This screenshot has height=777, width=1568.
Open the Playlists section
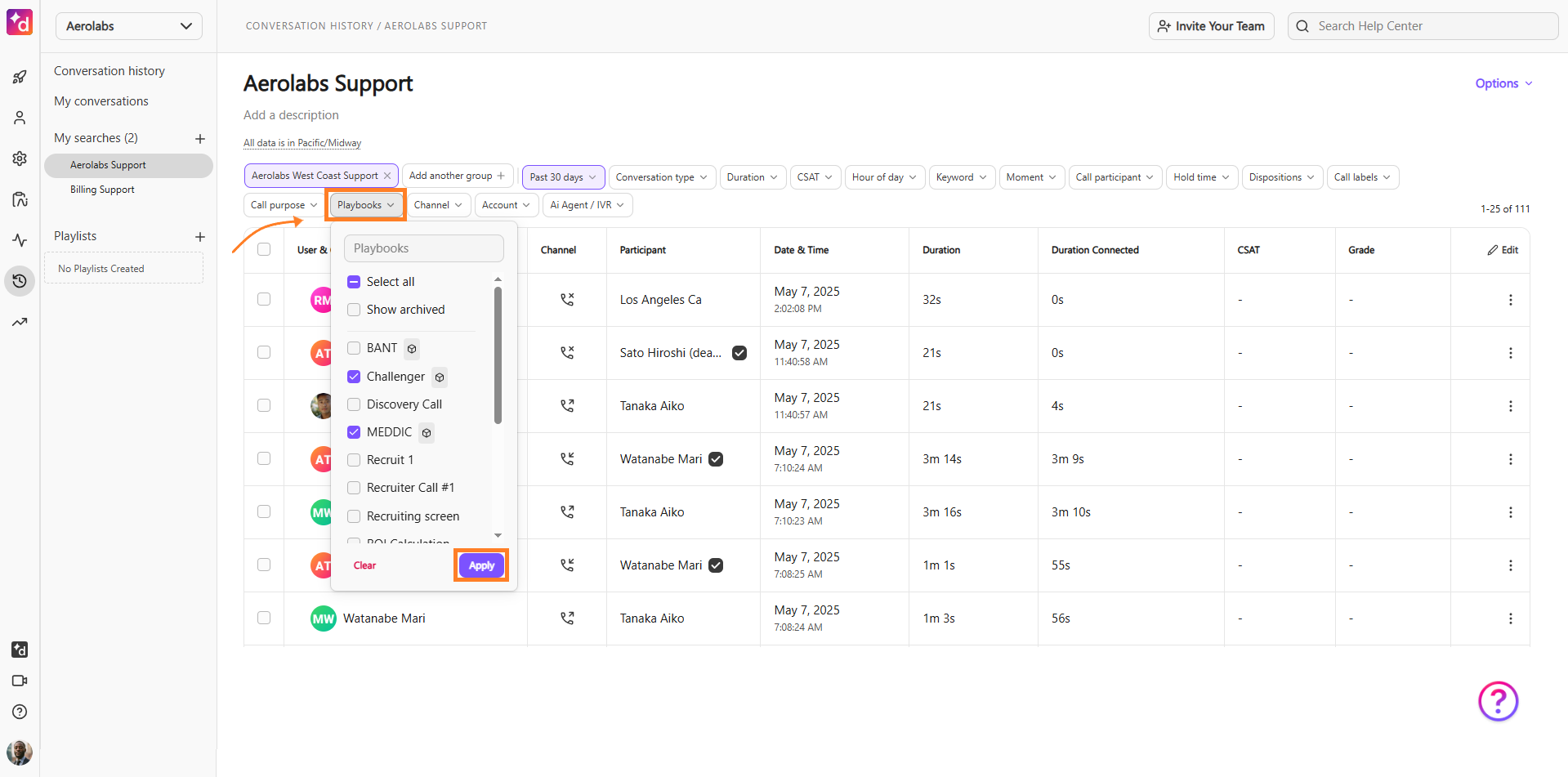click(75, 236)
